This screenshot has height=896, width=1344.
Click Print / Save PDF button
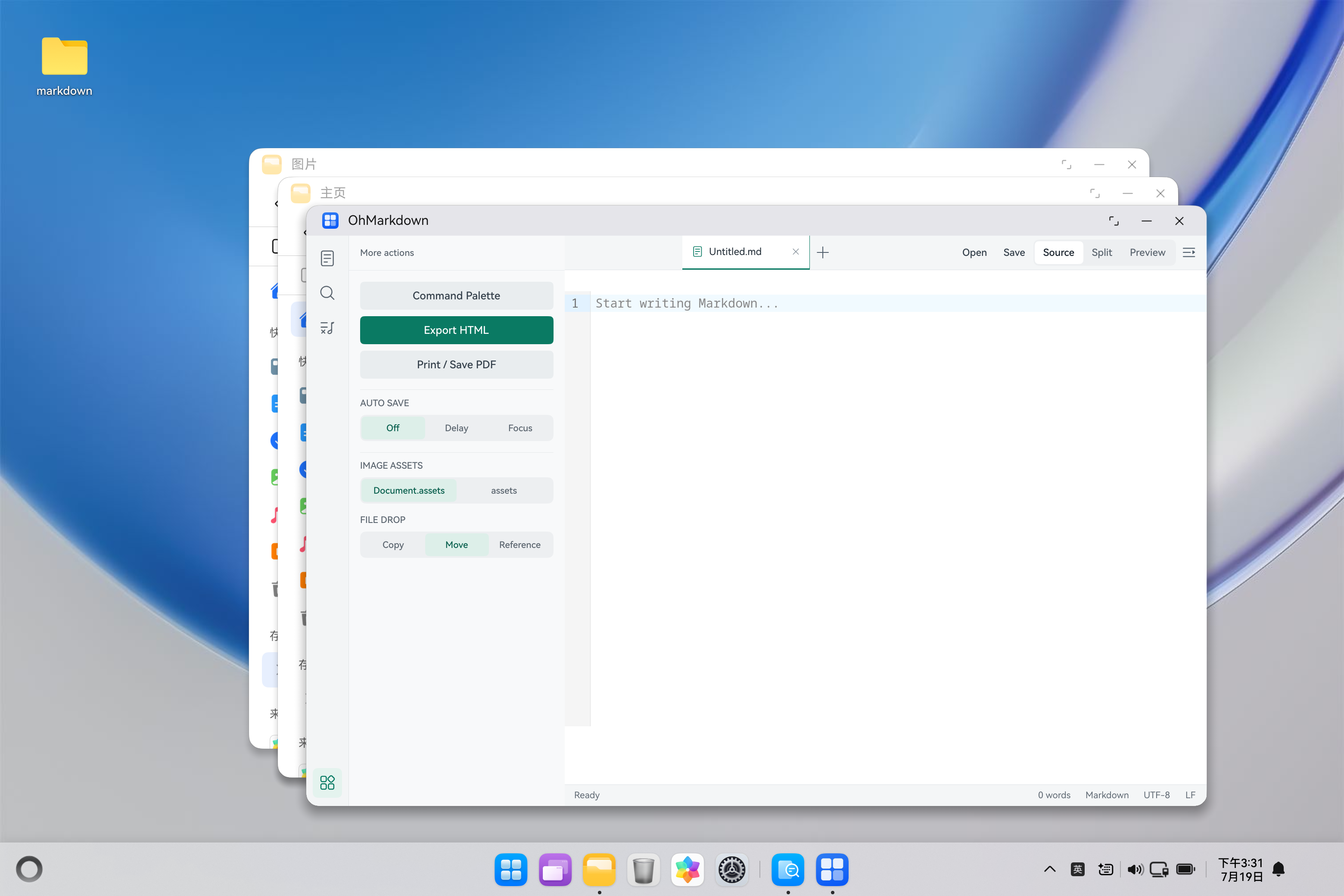tap(457, 364)
